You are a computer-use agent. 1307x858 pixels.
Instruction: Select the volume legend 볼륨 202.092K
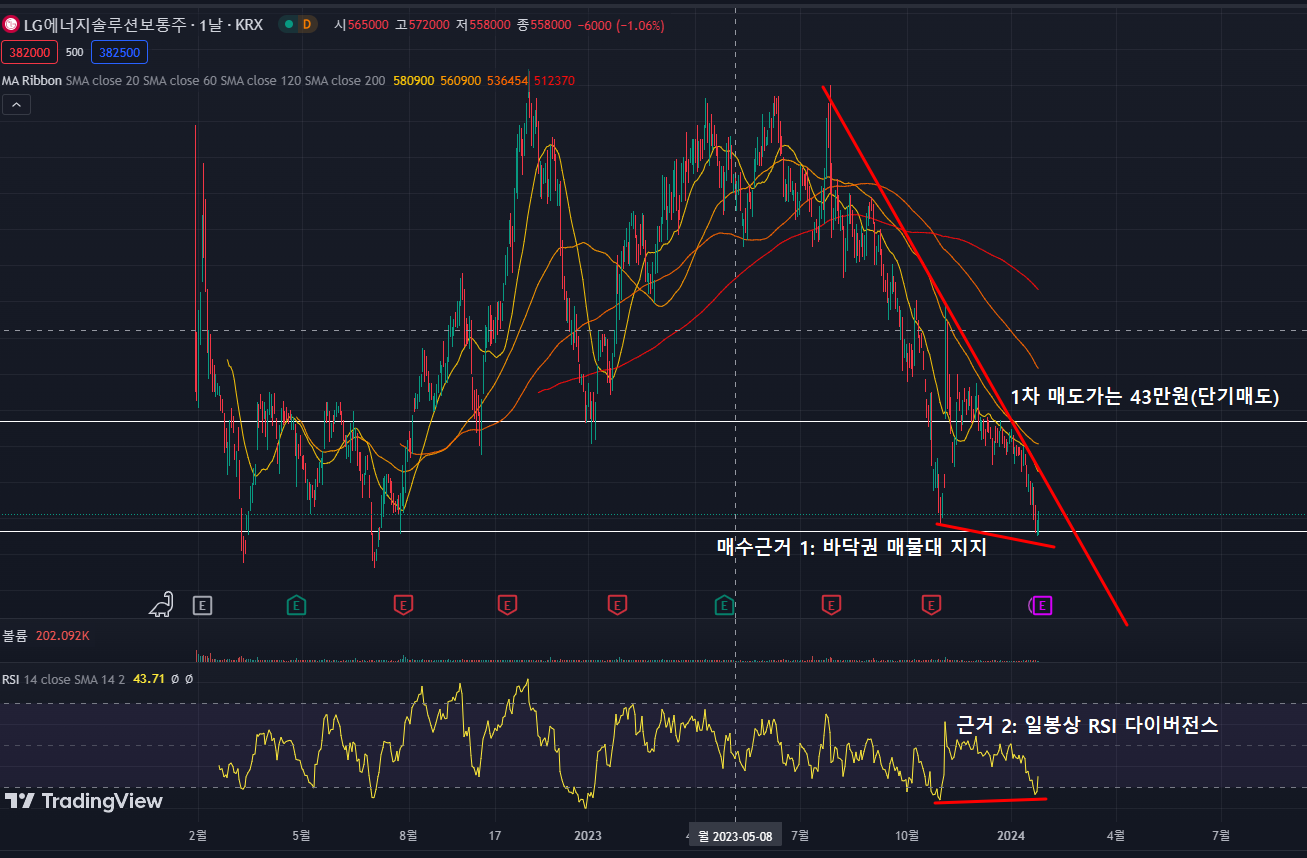[46, 635]
